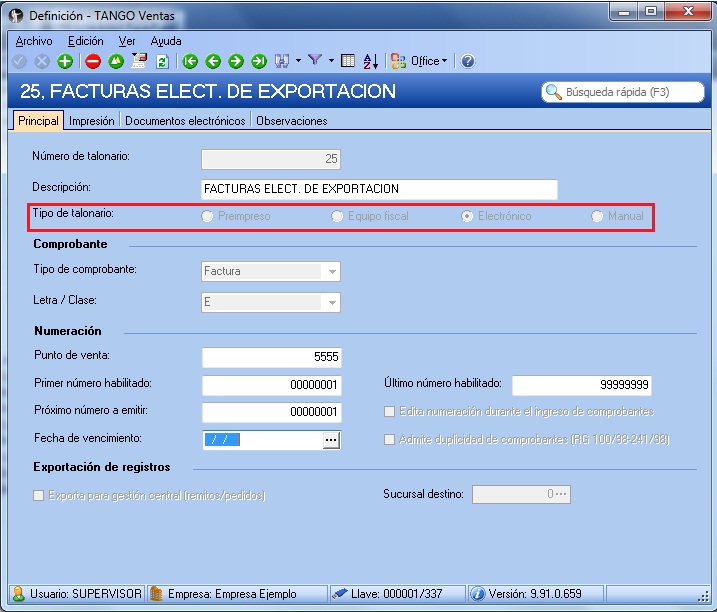Close the Definición window
This screenshot has width=717, height=612.
click(688, 12)
